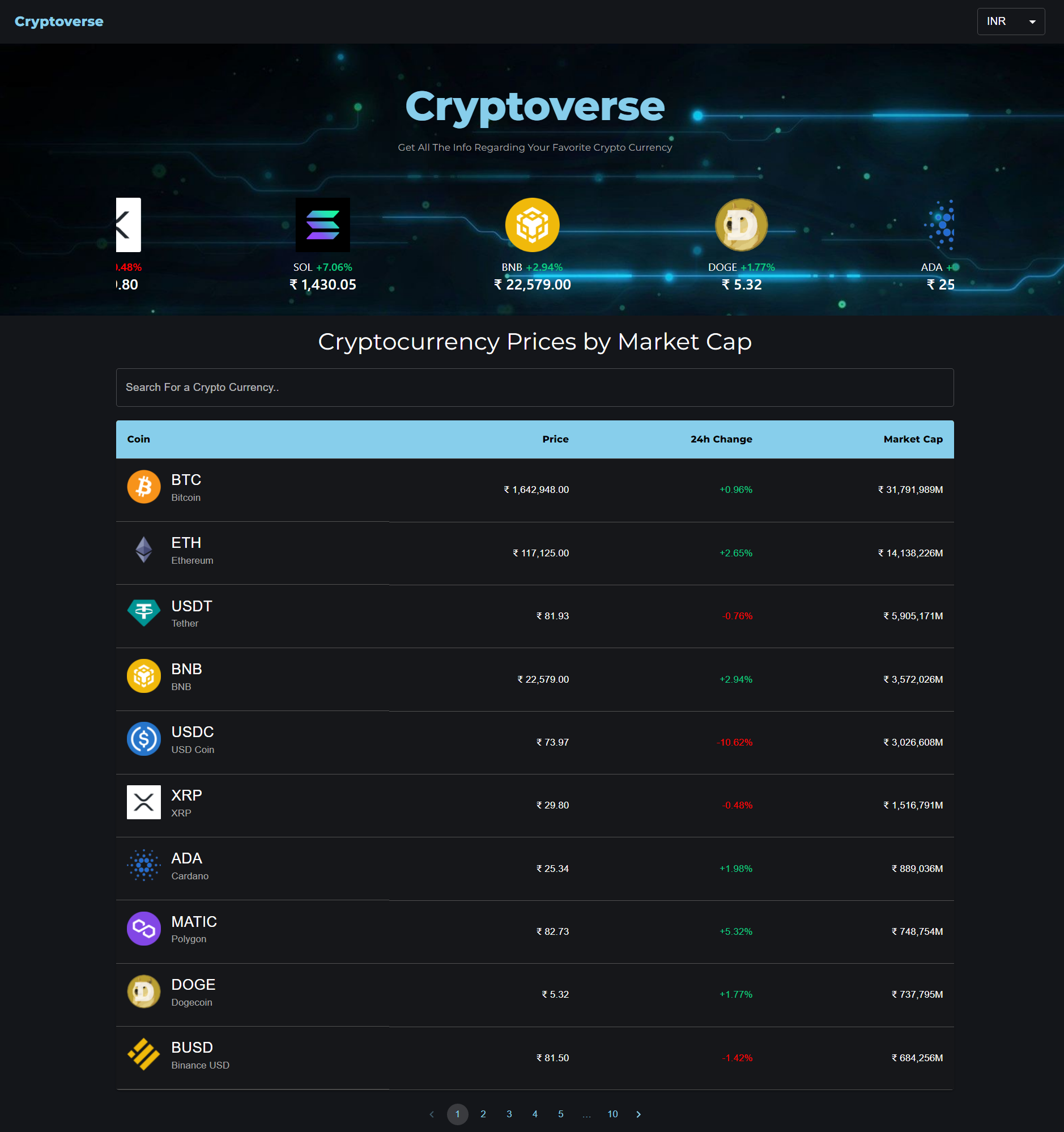Click the next page chevron arrow

[x=638, y=1114]
